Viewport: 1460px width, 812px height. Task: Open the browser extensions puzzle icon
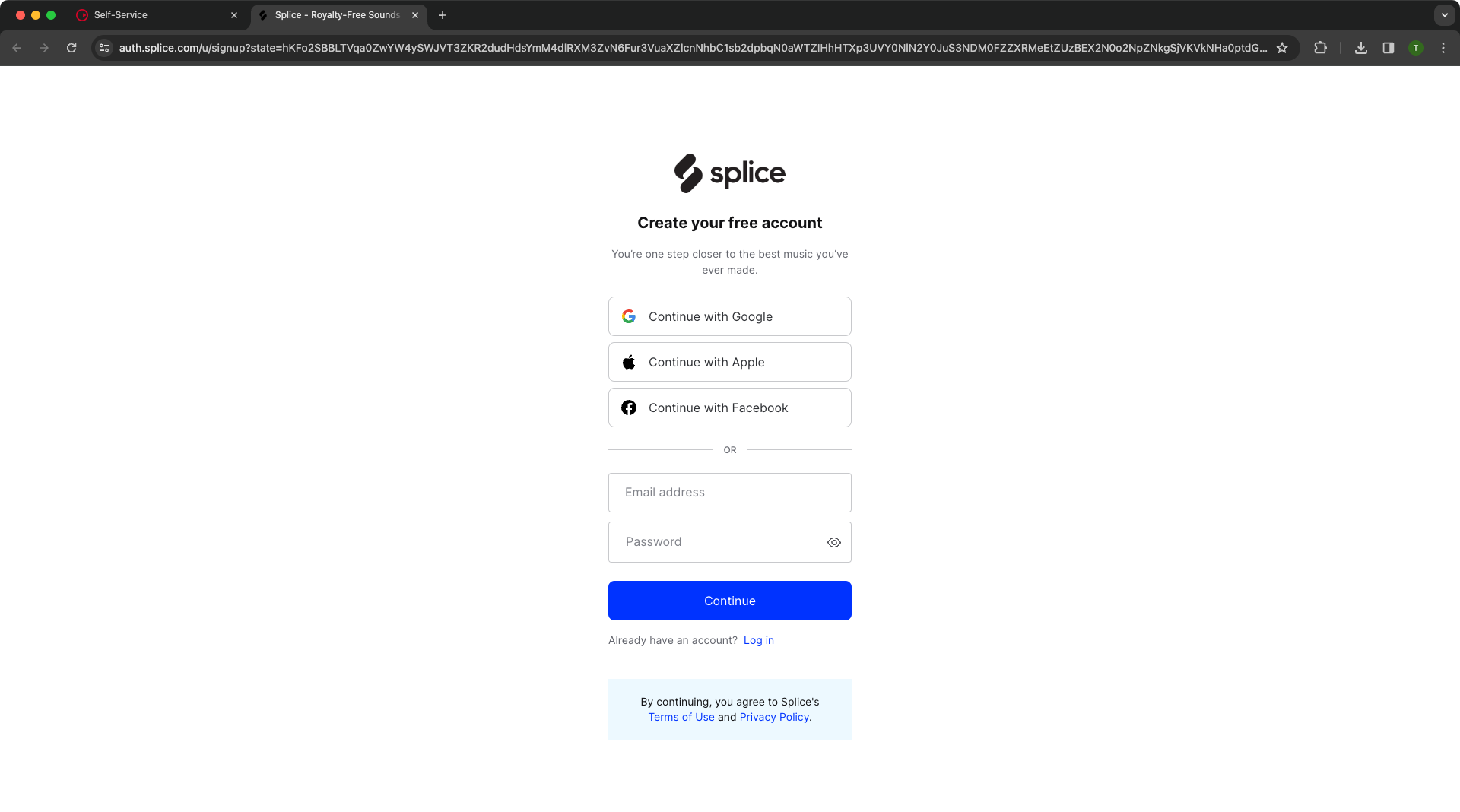click(1320, 48)
